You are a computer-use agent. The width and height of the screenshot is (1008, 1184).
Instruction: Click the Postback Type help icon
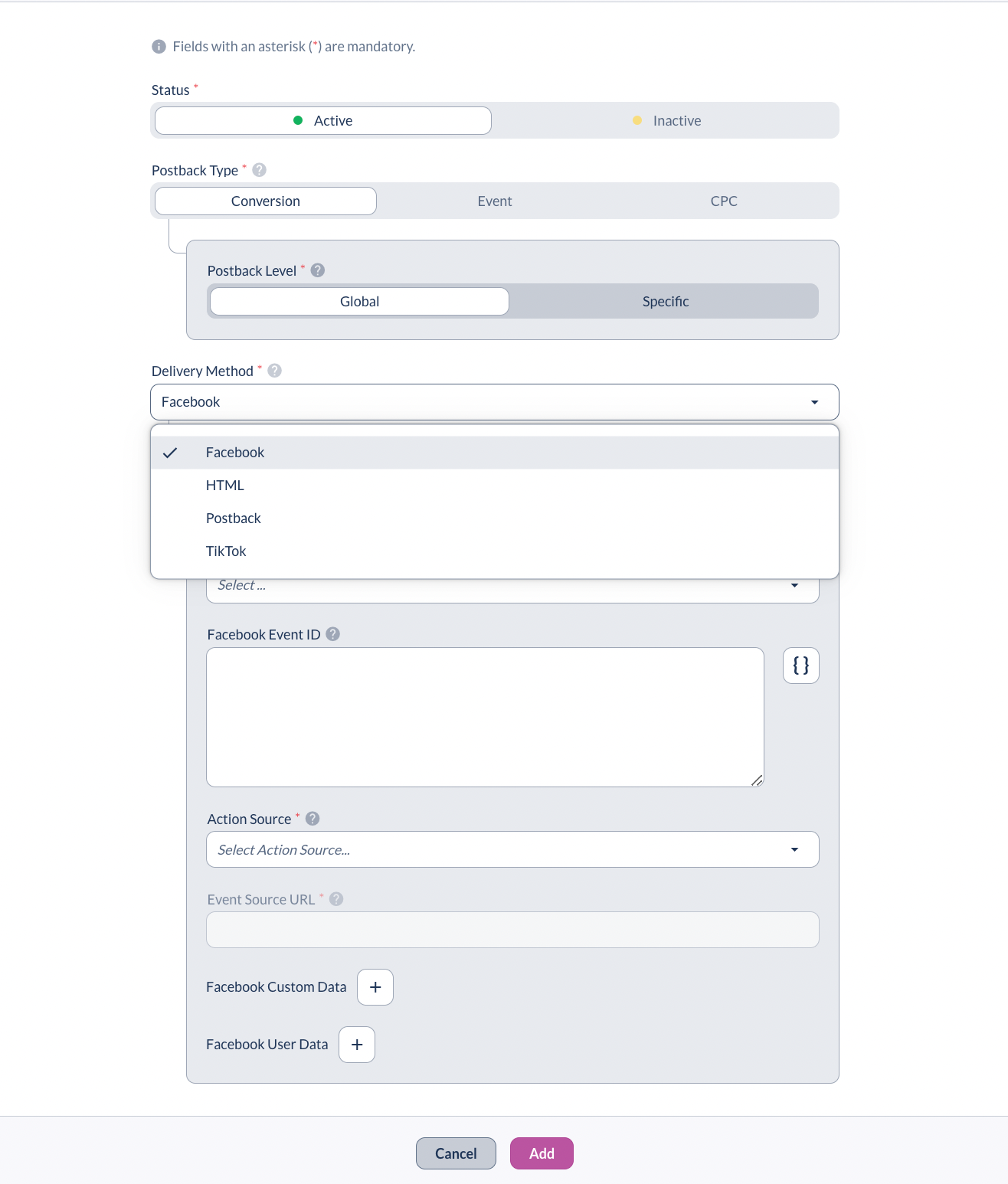(x=260, y=170)
